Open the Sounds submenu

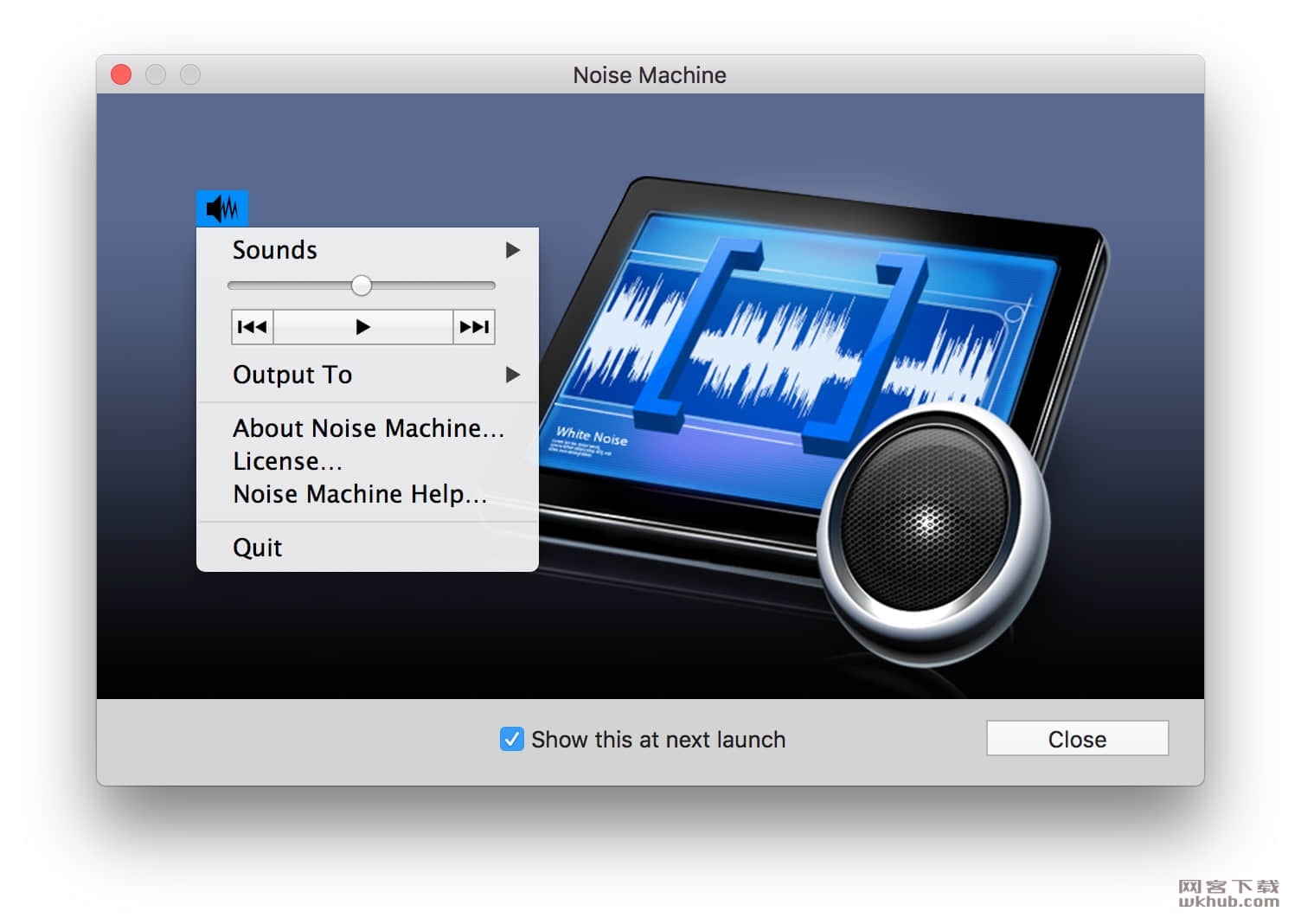368,250
